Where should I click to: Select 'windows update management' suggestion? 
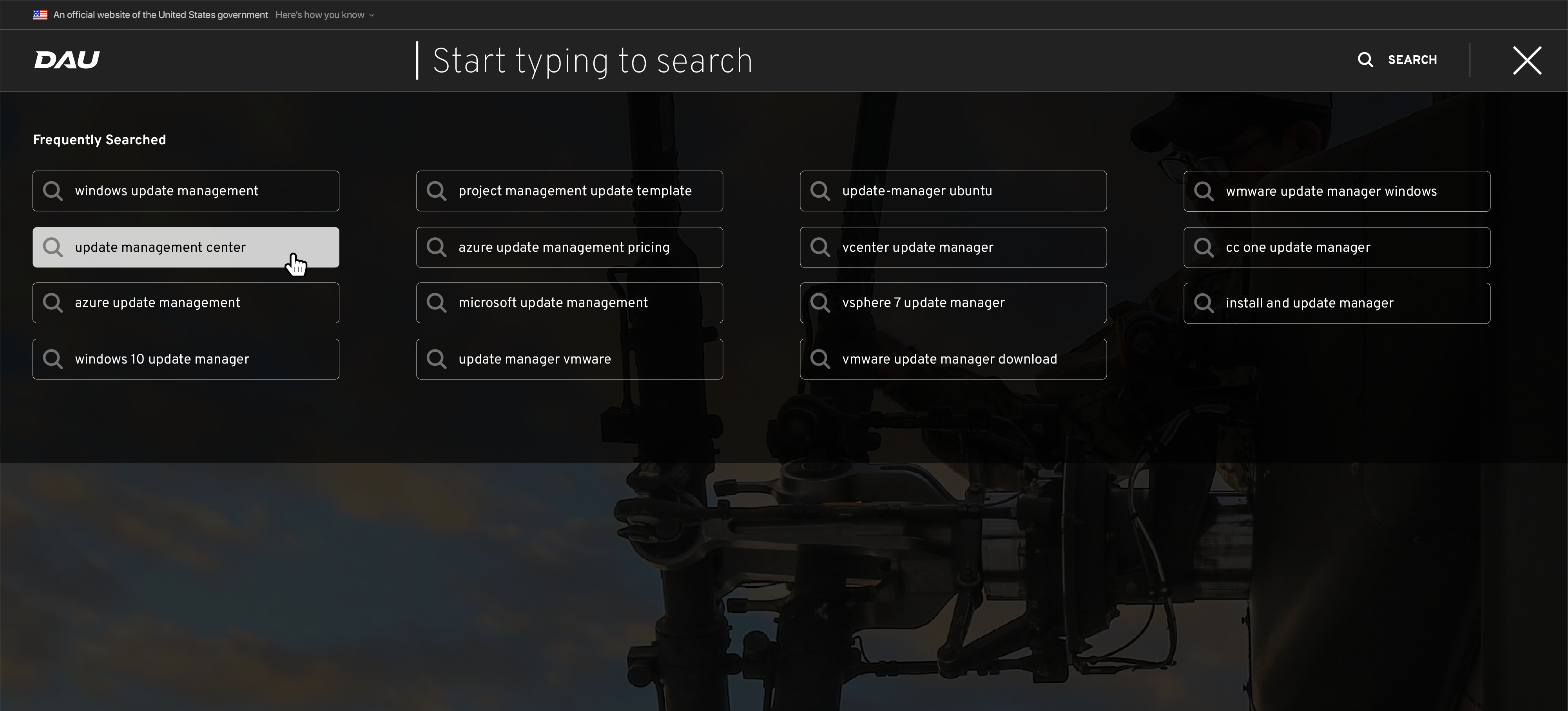pos(186,191)
